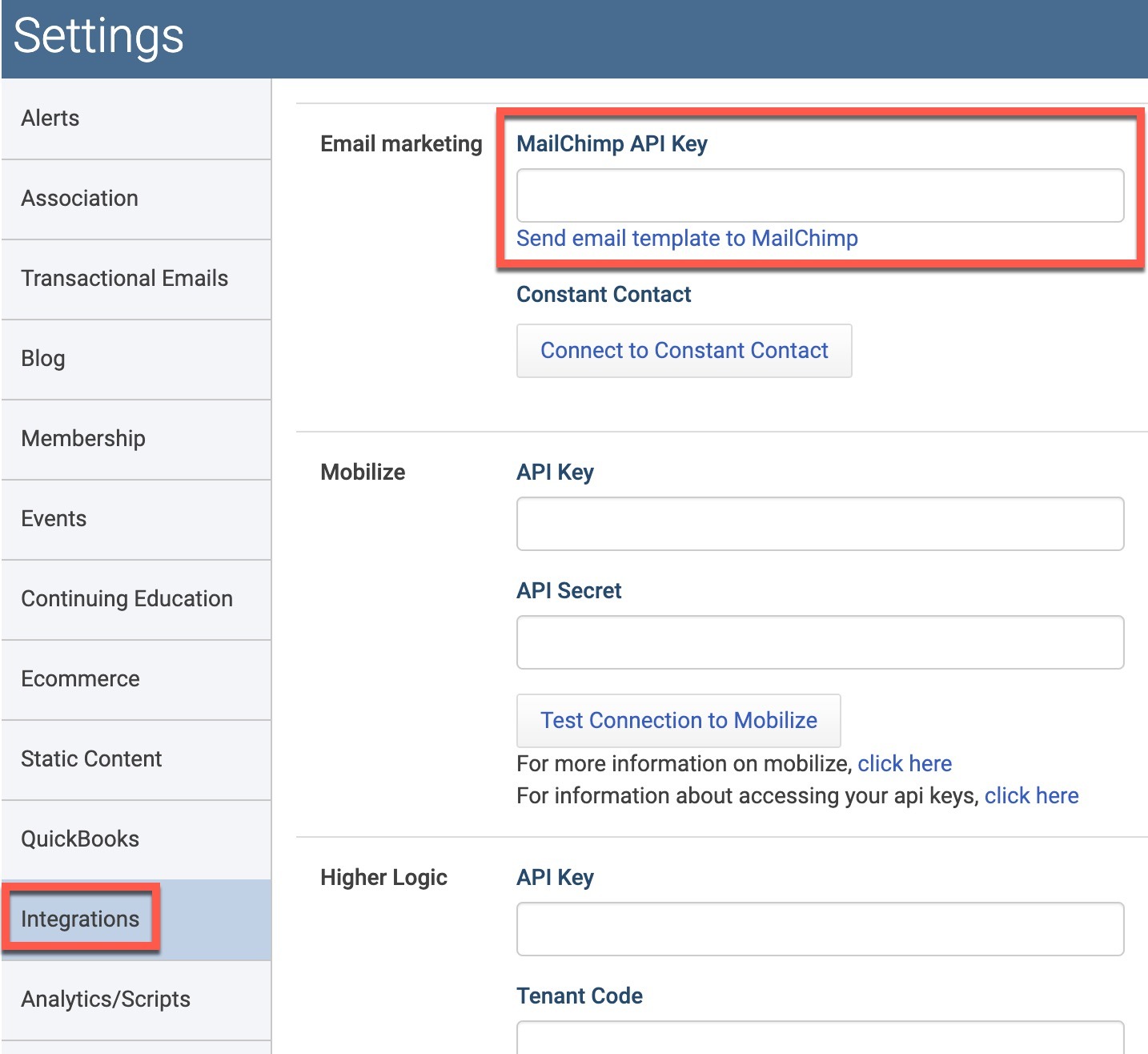Focus the Mobilize API Secret field
Screen dimensions: 1148x1054
point(820,642)
